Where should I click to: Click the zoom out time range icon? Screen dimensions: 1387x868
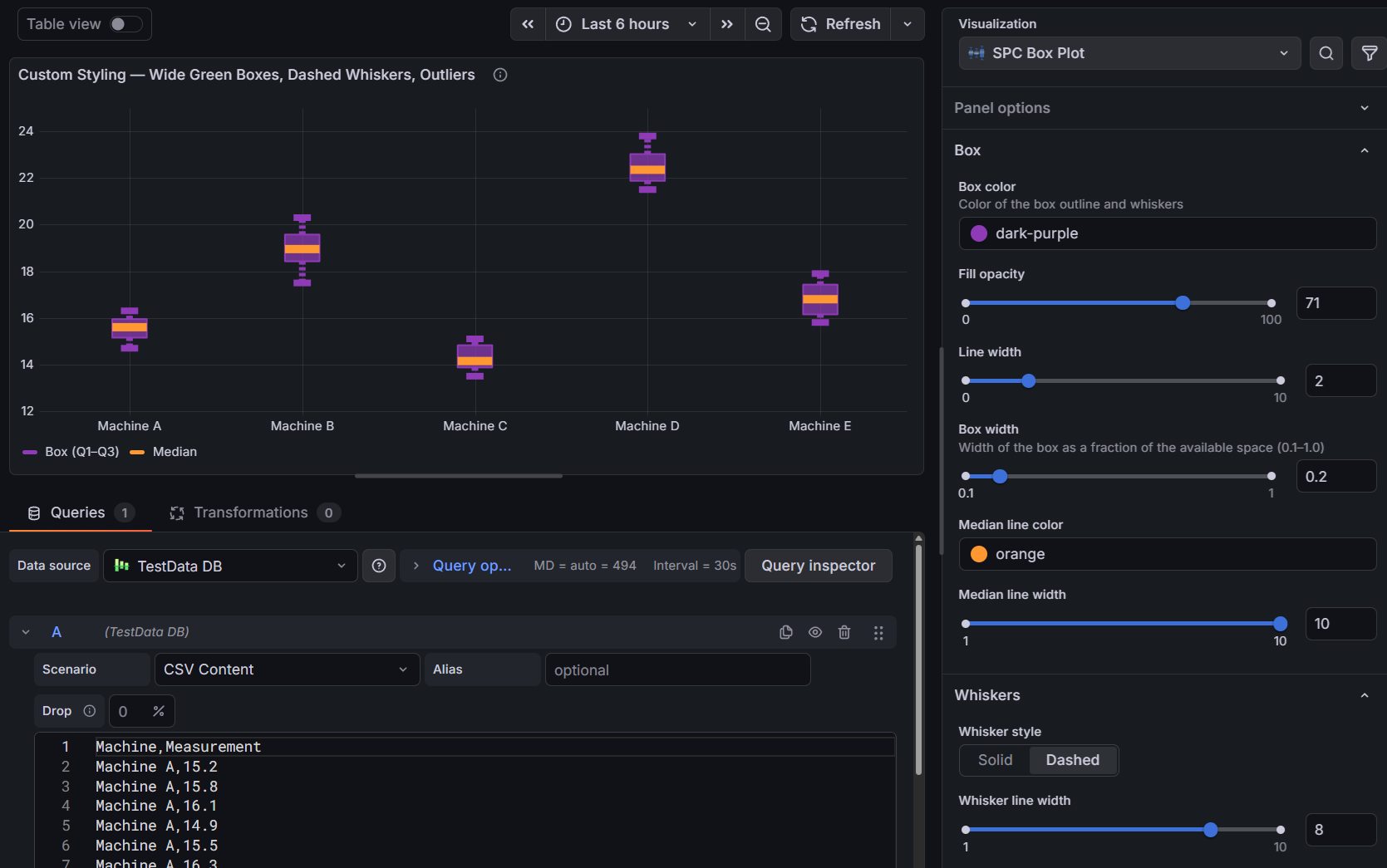[763, 24]
